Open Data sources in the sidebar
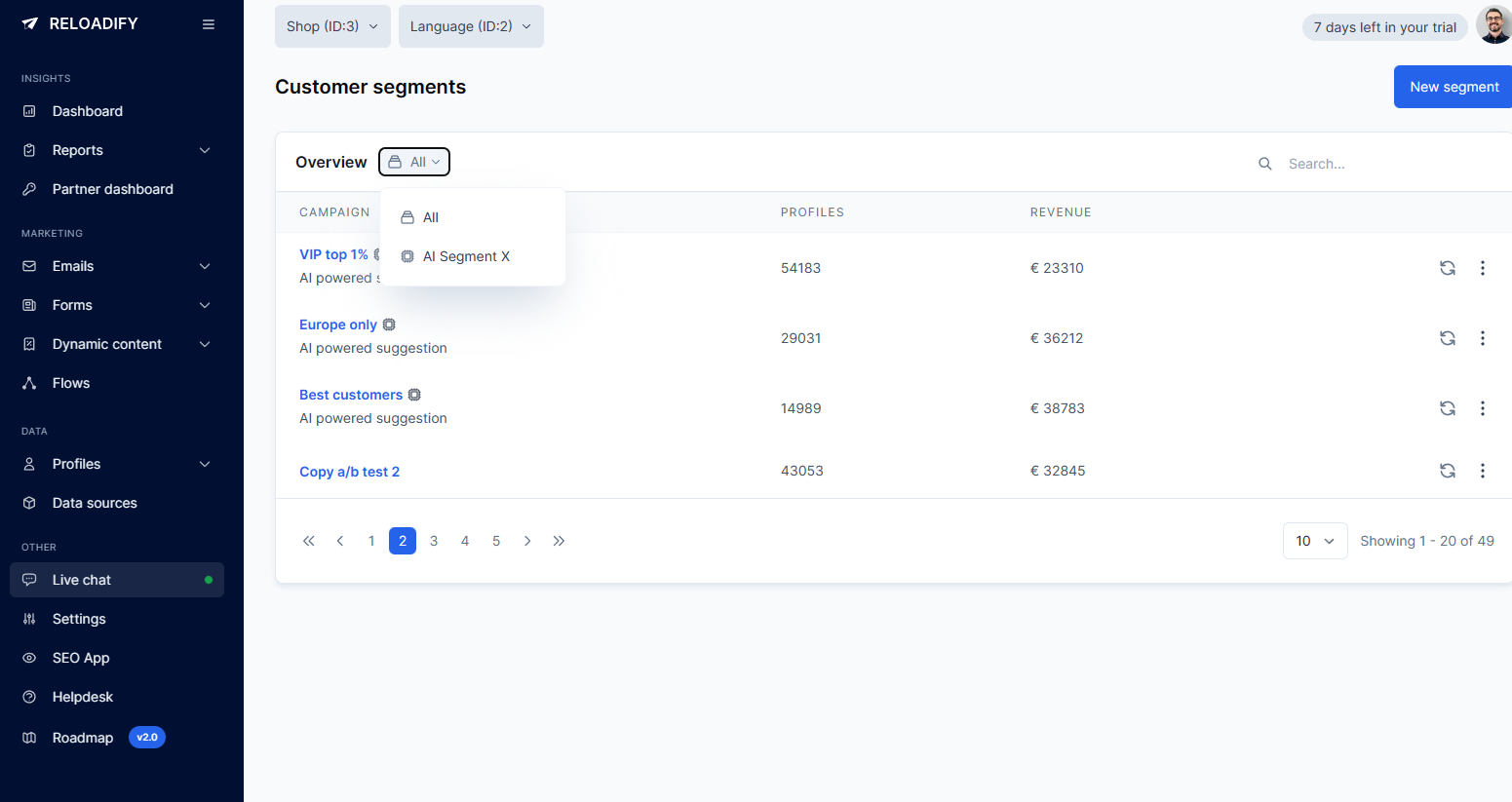Viewport: 1512px width, 802px height. 93,502
